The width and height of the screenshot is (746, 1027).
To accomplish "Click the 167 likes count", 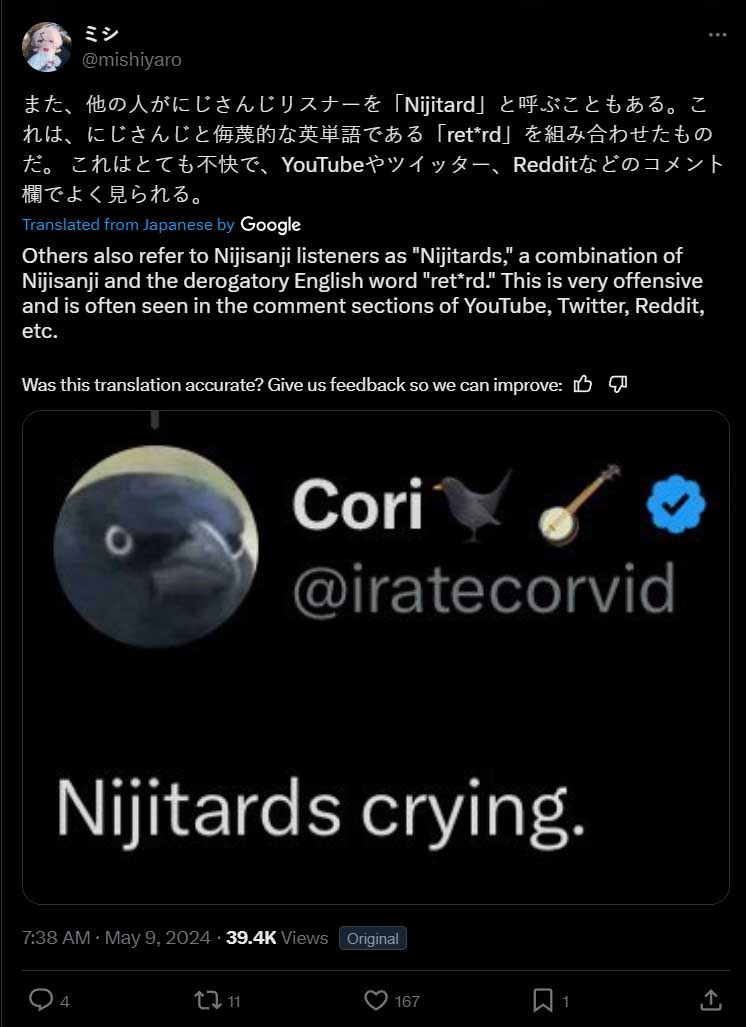I will click(x=407, y=1001).
